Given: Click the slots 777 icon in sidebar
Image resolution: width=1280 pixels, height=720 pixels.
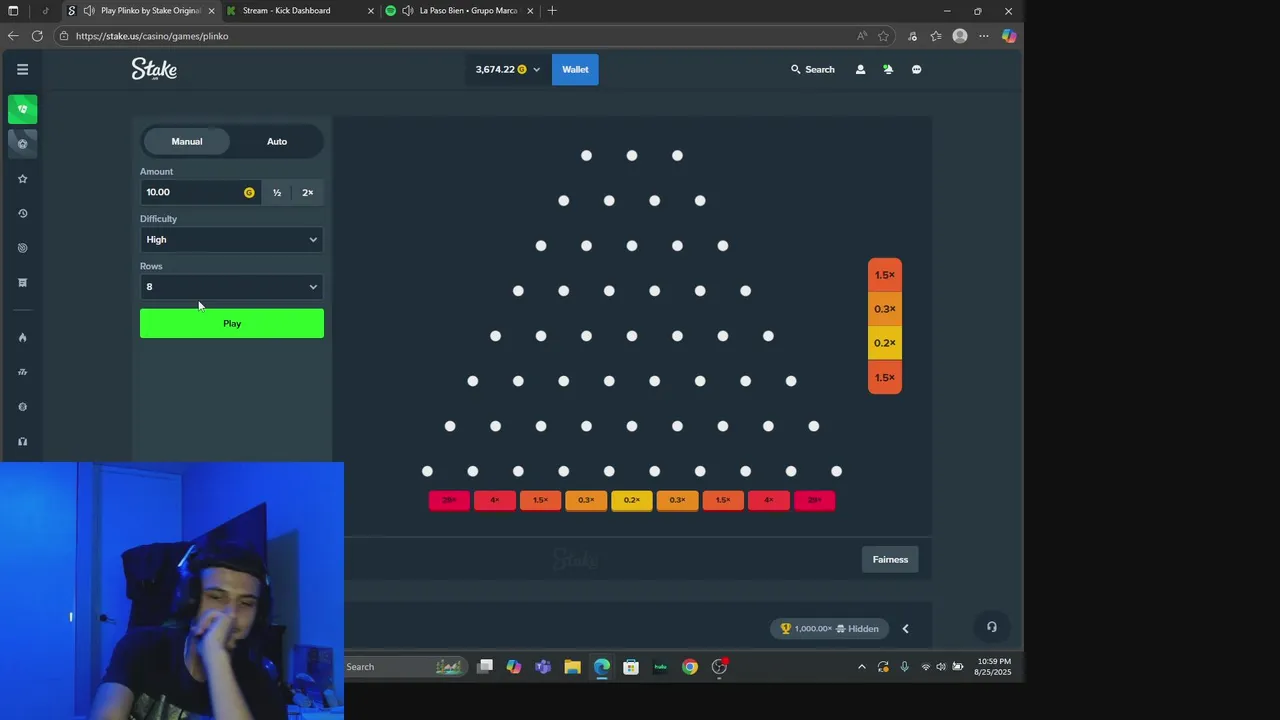Looking at the screenshot, I should (x=22, y=372).
